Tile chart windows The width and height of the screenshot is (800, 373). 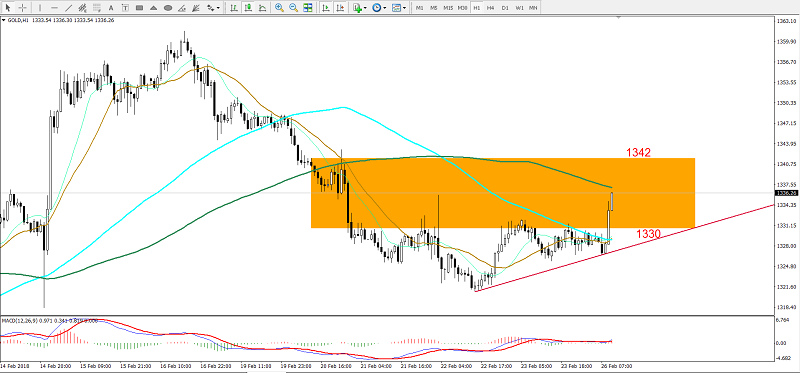tap(308, 8)
